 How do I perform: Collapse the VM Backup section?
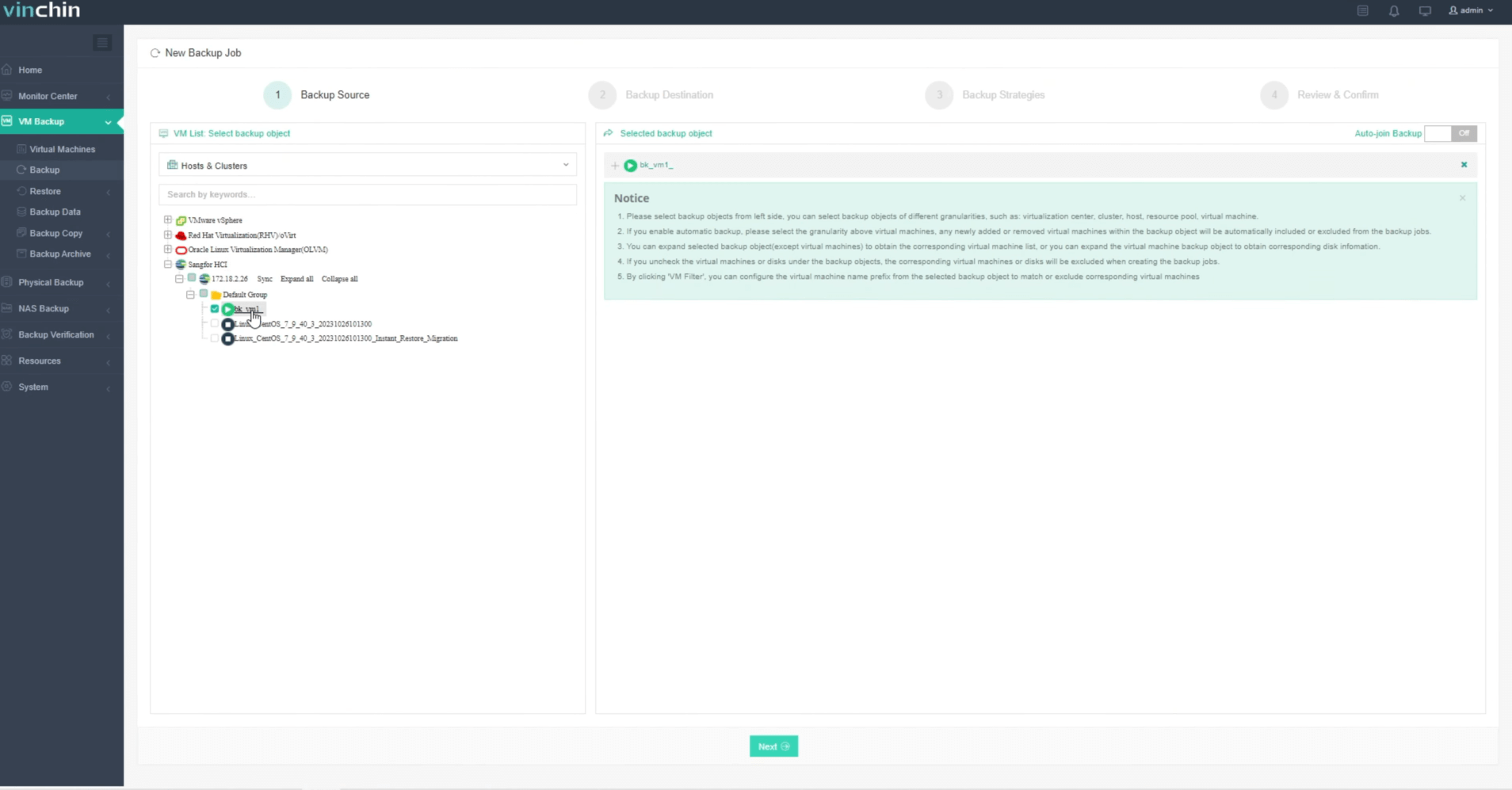pos(62,121)
